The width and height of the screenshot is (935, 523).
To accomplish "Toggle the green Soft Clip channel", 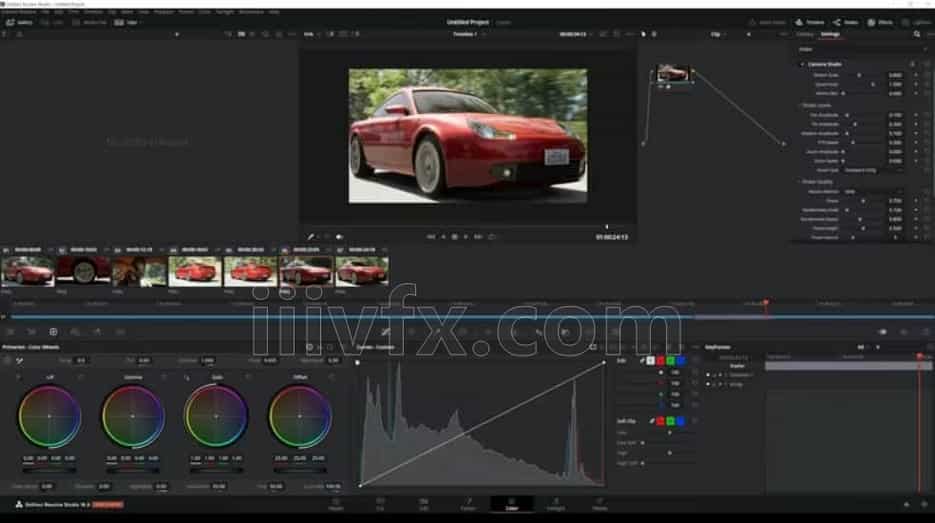I will pos(670,421).
